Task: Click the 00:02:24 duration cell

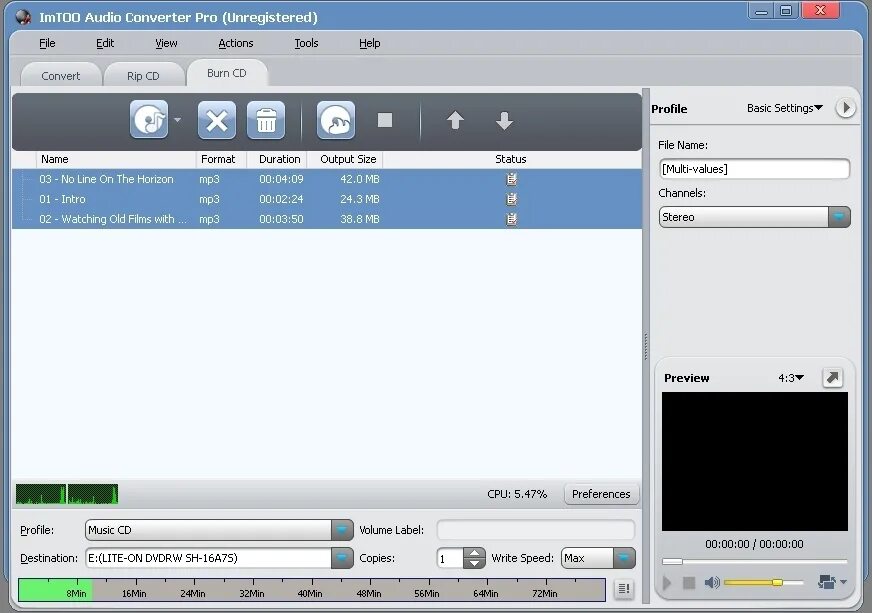Action: click(x=281, y=199)
